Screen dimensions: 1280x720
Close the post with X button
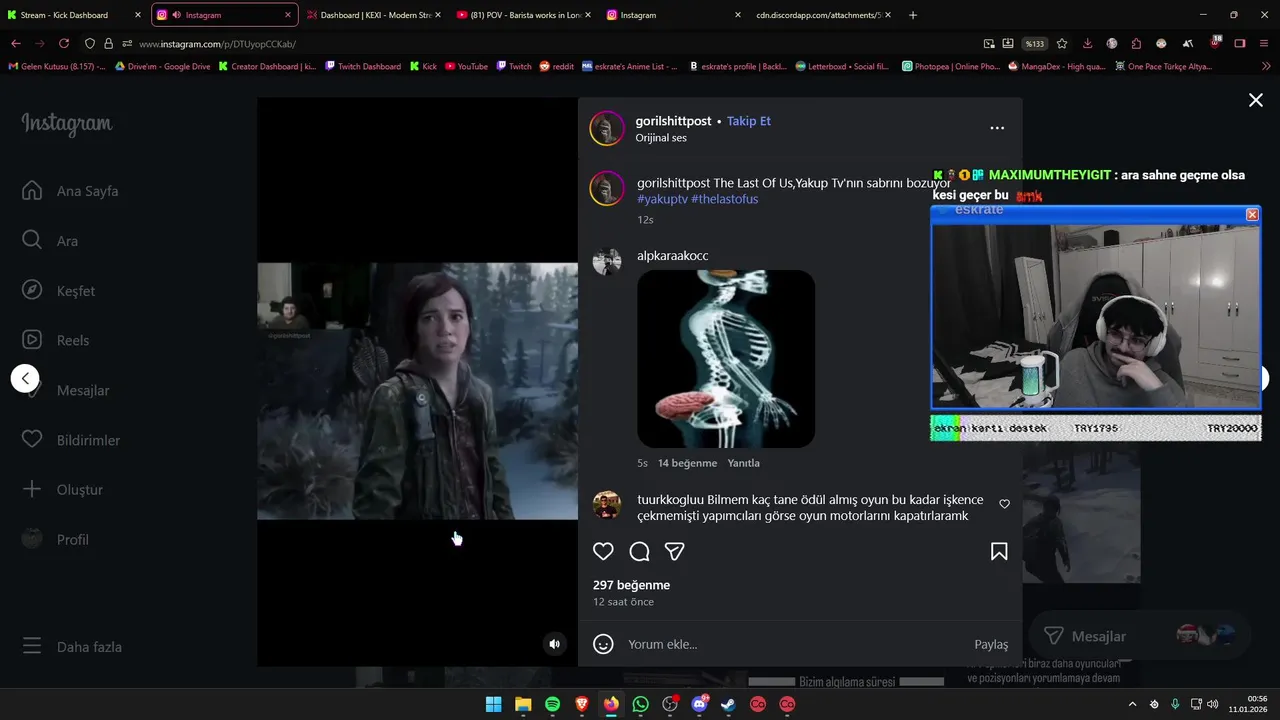pyautogui.click(x=1256, y=100)
